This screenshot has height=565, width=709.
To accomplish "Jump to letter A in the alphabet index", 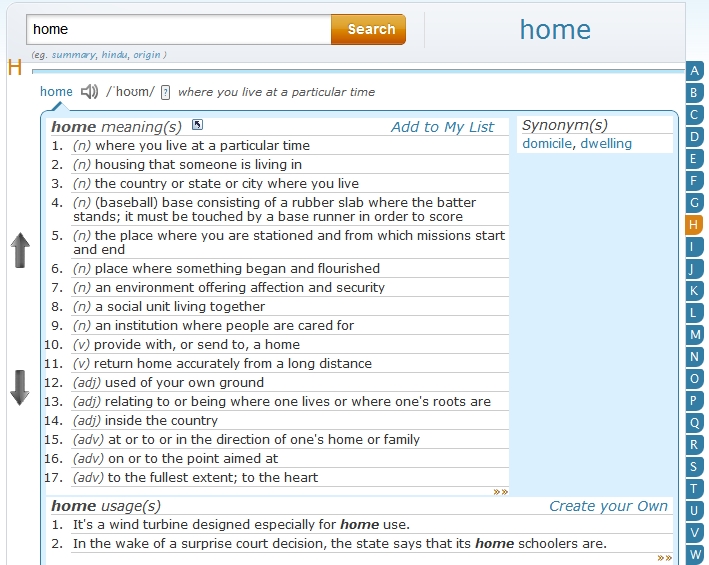I will tap(695, 71).
